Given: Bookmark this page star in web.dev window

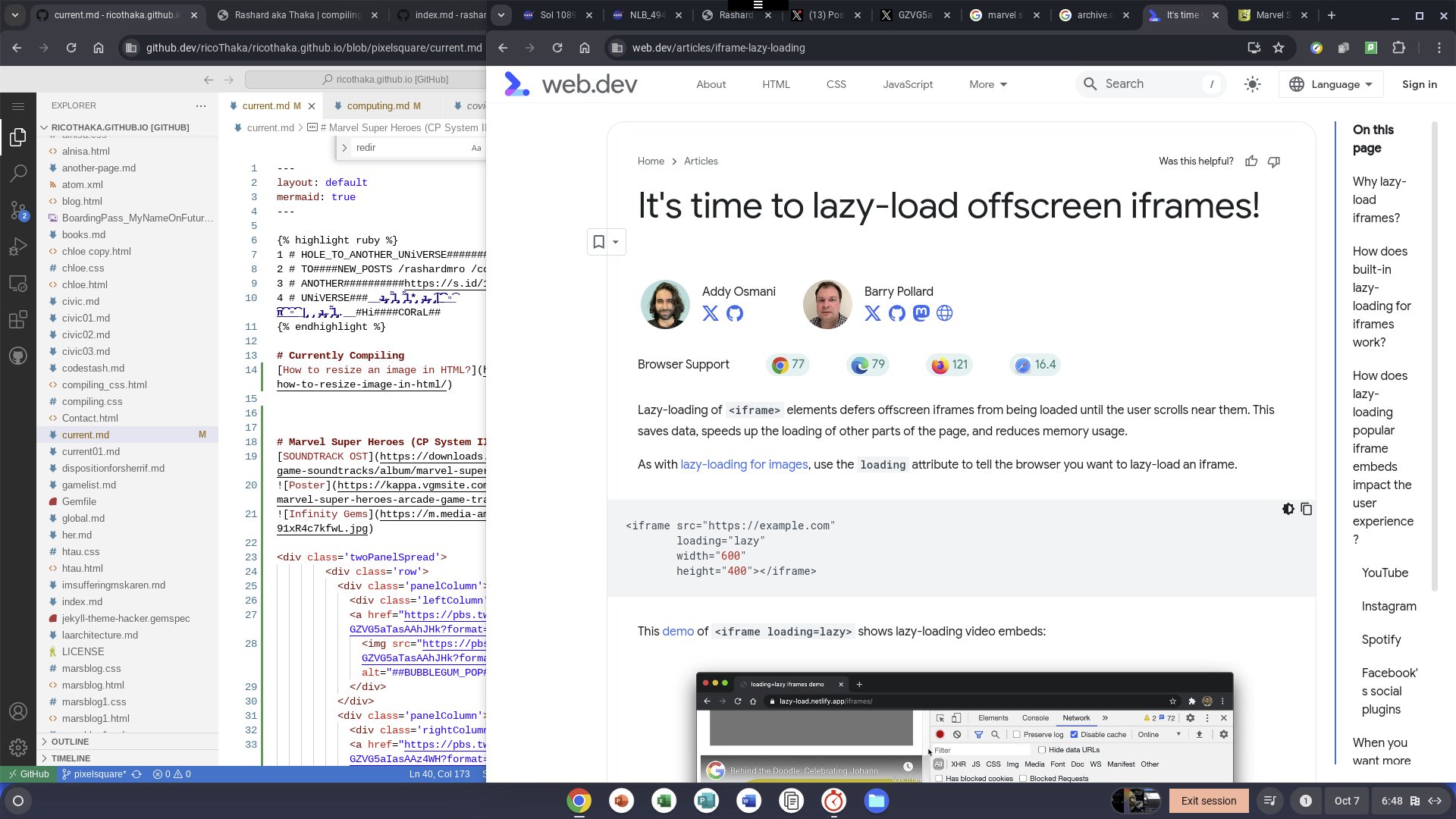Looking at the screenshot, I should [1279, 48].
